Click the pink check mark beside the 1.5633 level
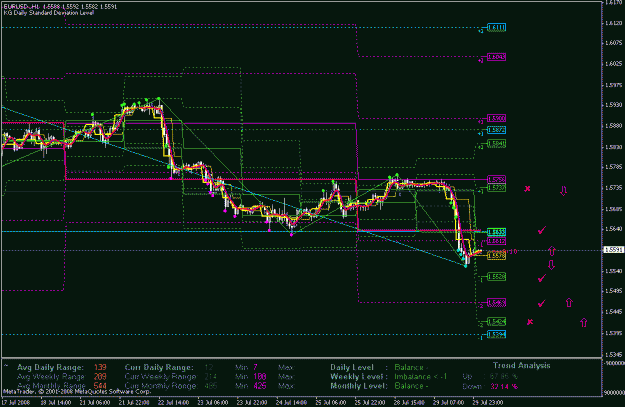 tap(542, 230)
